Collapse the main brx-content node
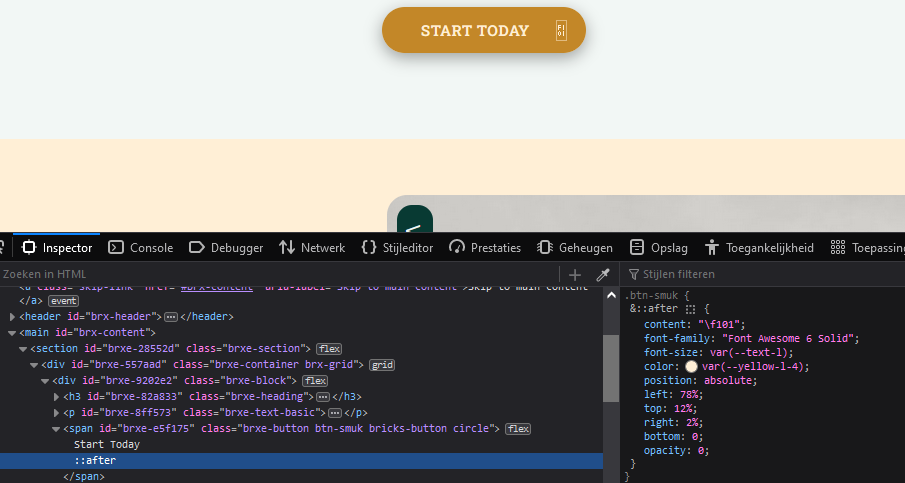Screen dimensions: 905x483 click(13, 333)
